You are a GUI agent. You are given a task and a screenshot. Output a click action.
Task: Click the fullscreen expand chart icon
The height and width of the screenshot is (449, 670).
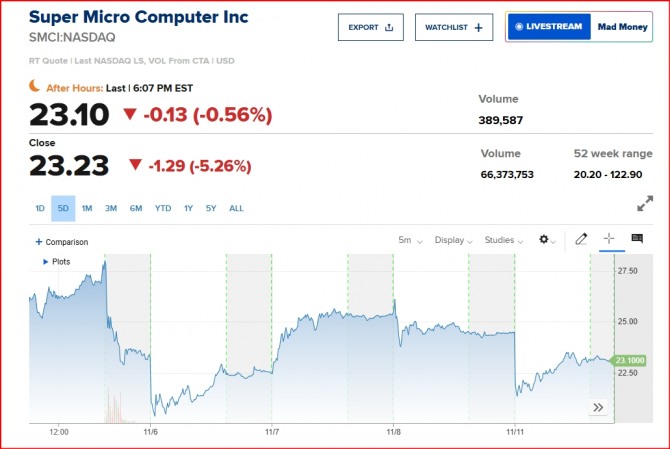point(645,204)
